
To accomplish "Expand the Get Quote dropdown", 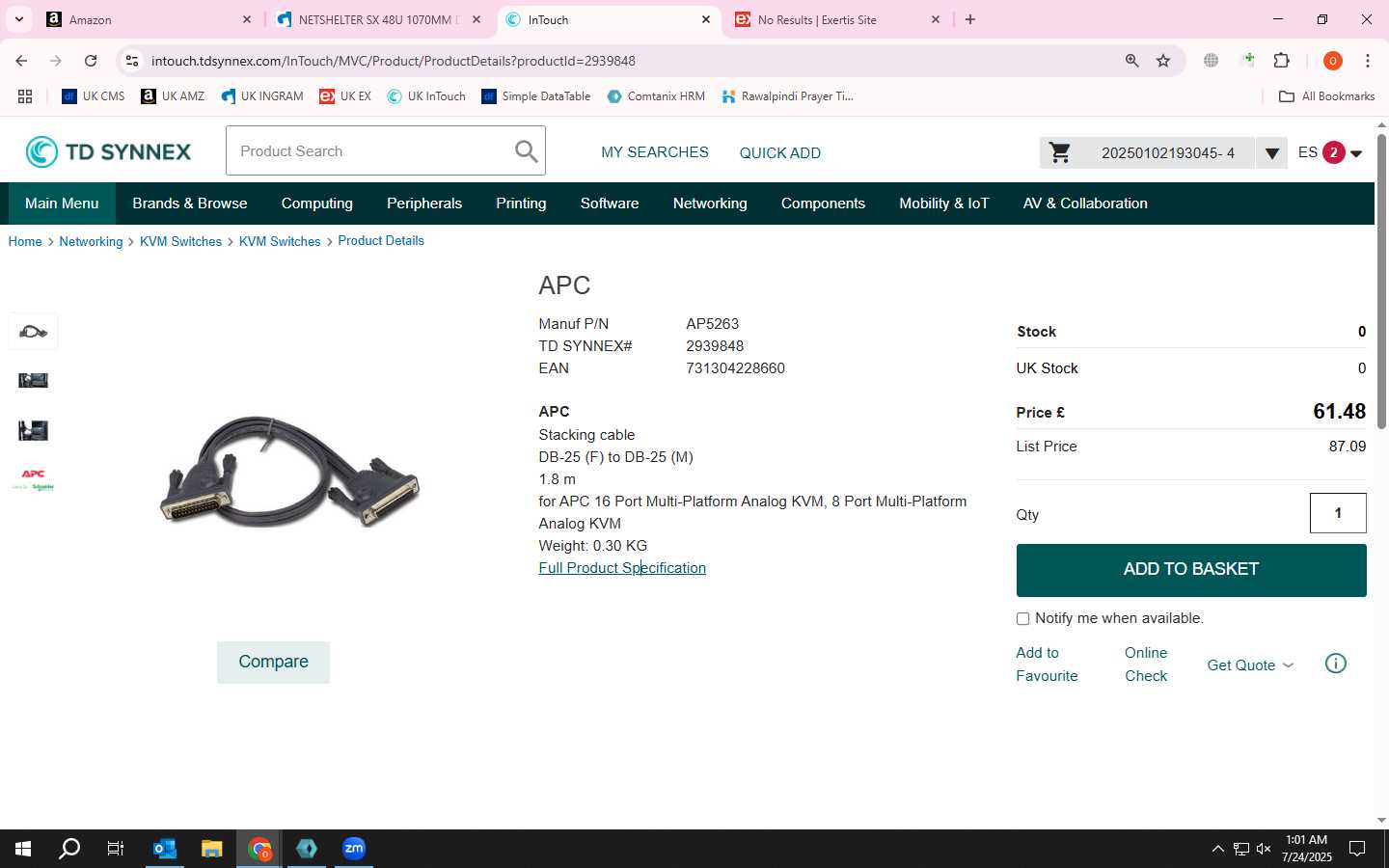I will 1251,665.
